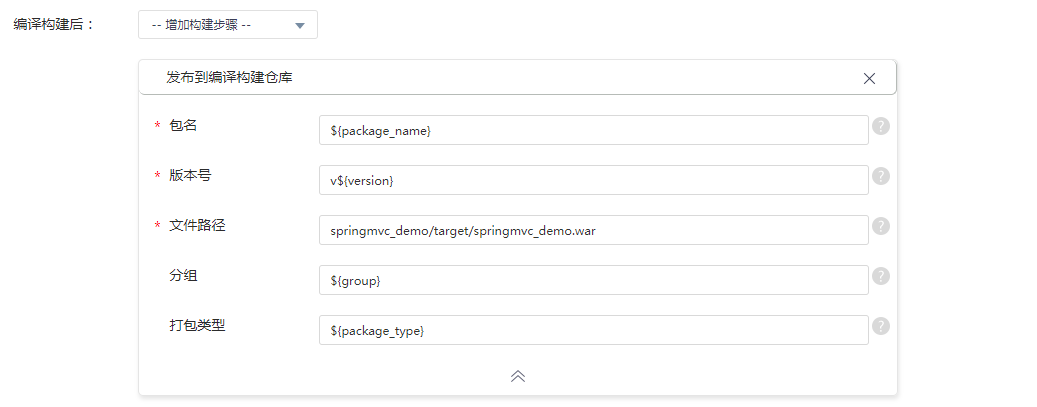
Task: Click the springmvc_demo.war file path field
Action: (x=593, y=230)
